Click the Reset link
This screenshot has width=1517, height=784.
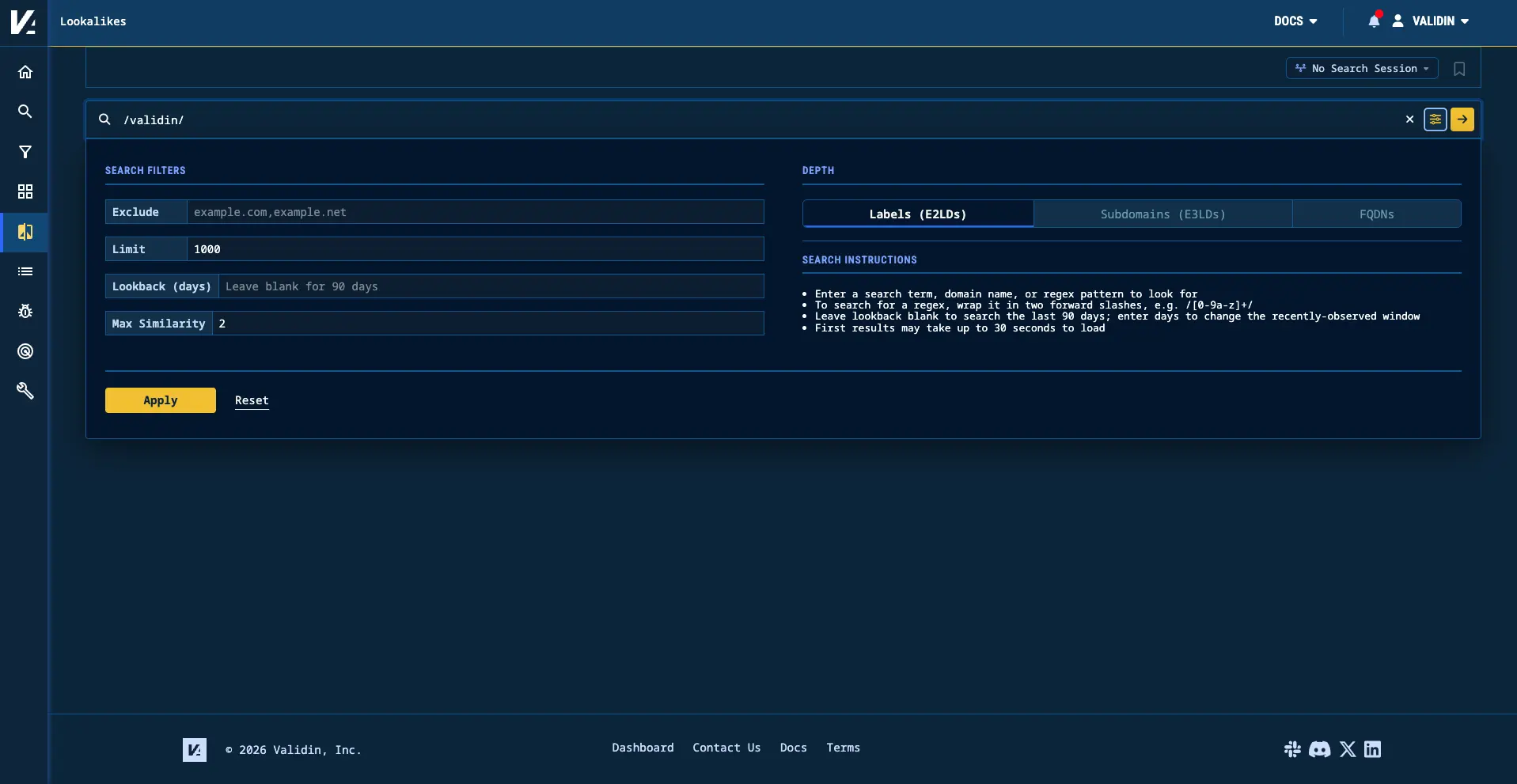click(x=252, y=400)
